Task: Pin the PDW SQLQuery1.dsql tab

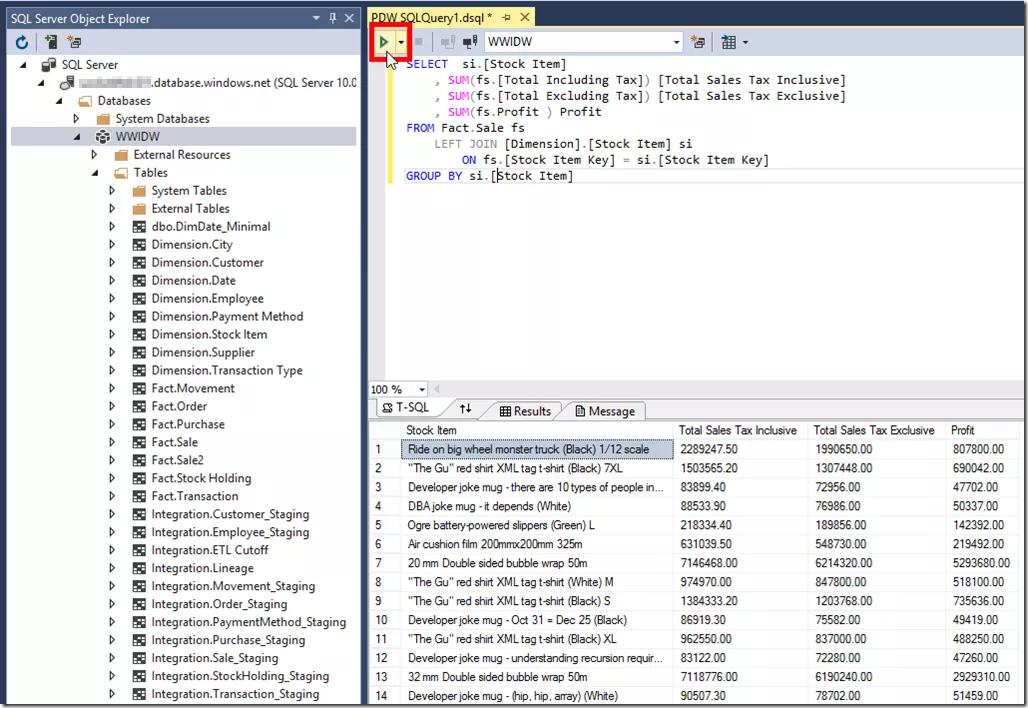Action: pyautogui.click(x=506, y=18)
